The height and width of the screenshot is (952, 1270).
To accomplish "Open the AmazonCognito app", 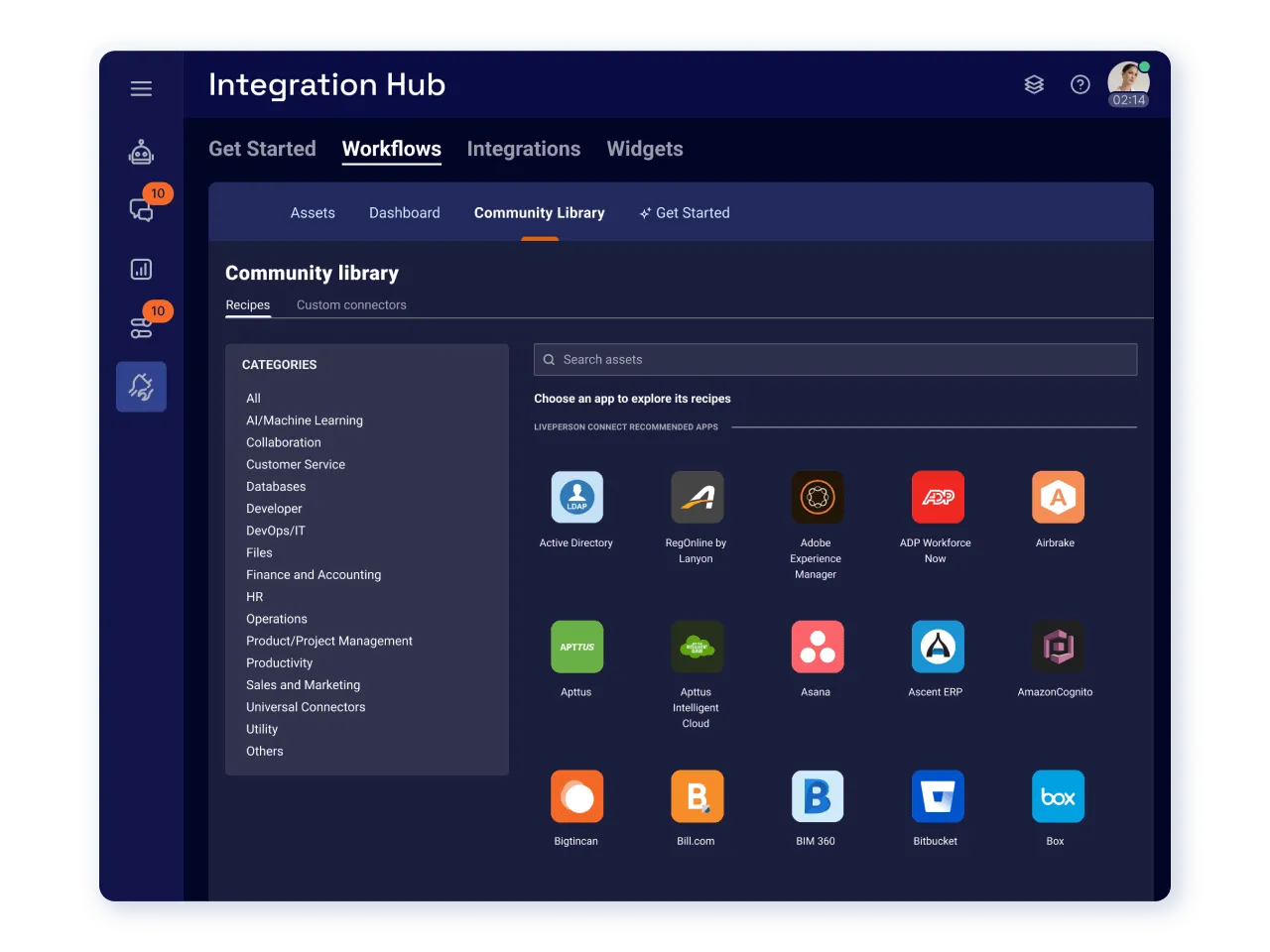I will pyautogui.click(x=1058, y=647).
